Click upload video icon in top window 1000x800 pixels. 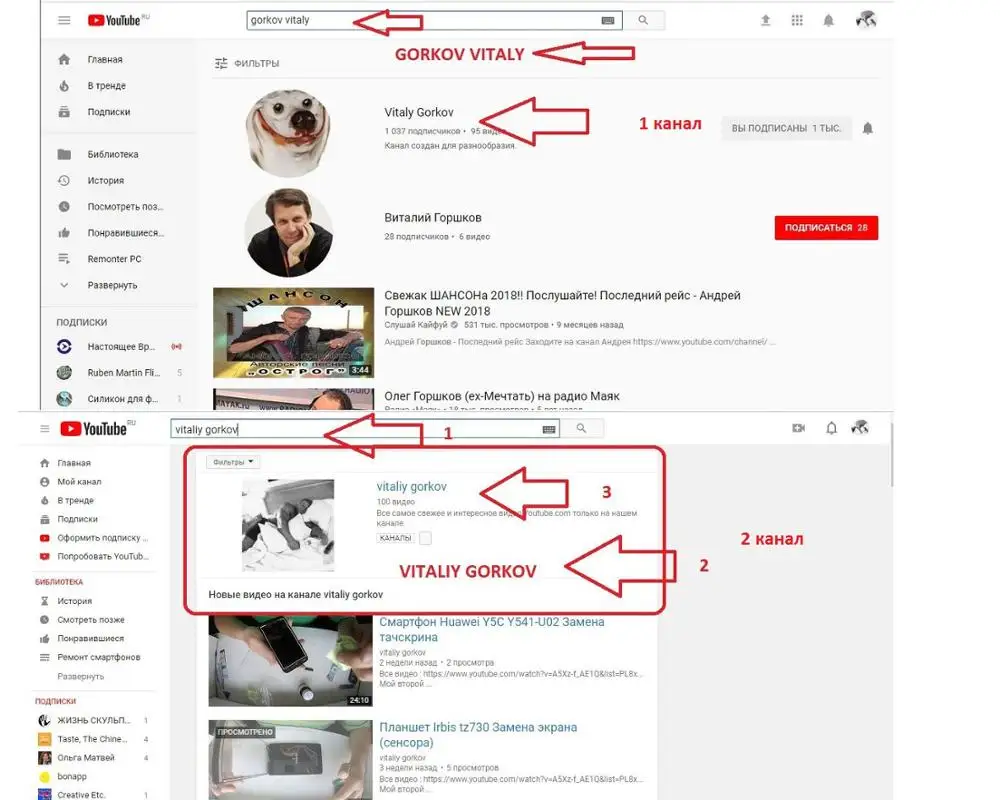(x=765, y=20)
